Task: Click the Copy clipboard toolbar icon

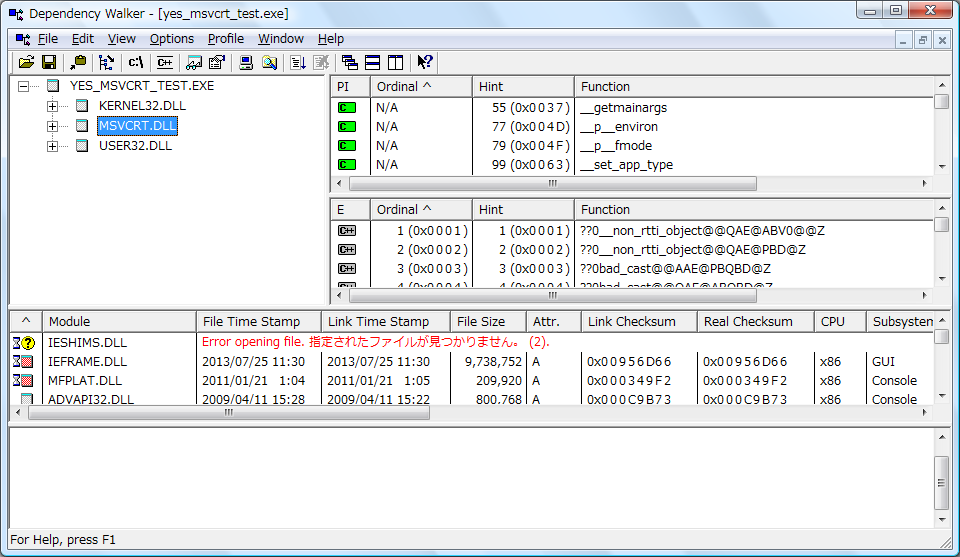Action: [79, 62]
